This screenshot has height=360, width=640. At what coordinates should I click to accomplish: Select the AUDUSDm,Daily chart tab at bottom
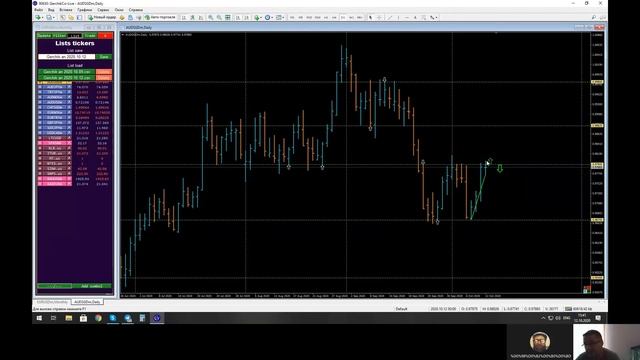pos(87,302)
